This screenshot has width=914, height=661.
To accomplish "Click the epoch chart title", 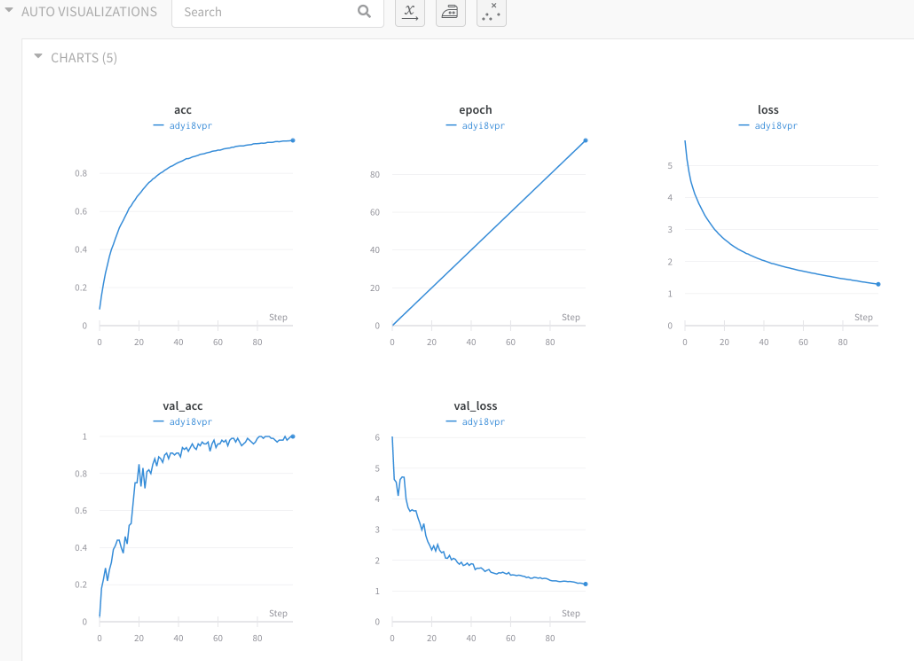I will coord(475,110).
